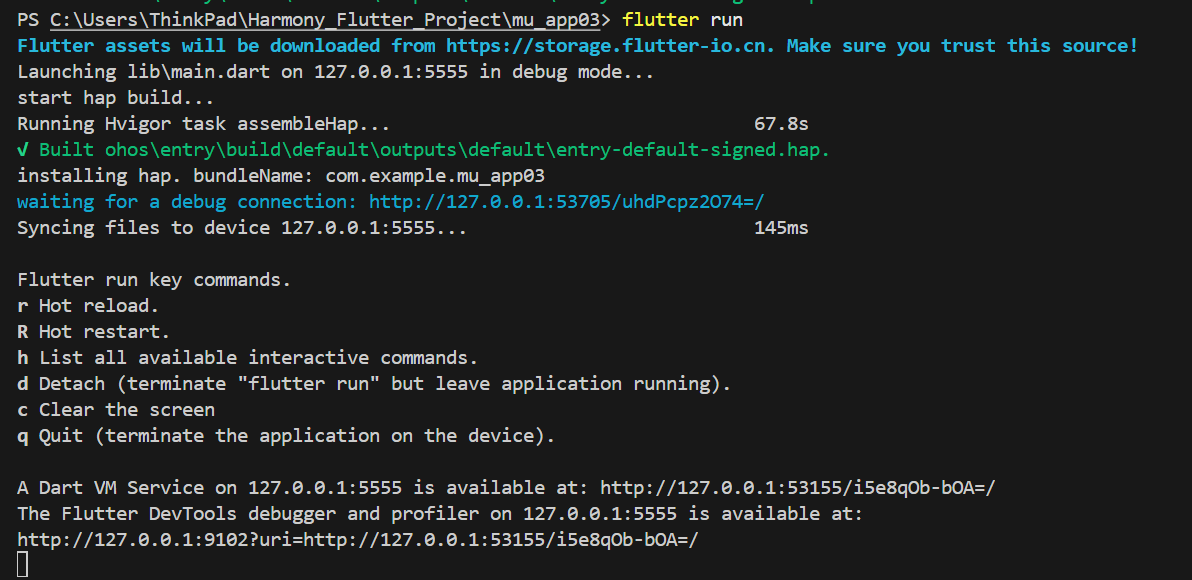The width and height of the screenshot is (1192, 580).
Task: Click the 67.8s build time value
Action: (781, 124)
